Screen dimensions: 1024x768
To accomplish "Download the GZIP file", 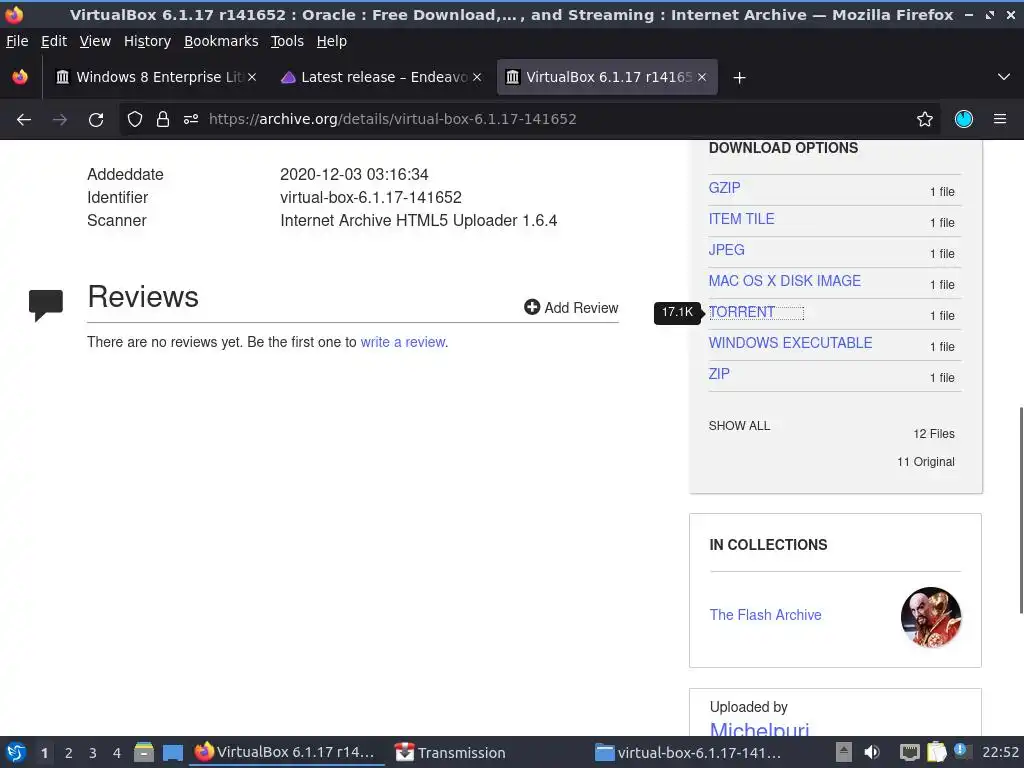I will pos(724,188).
